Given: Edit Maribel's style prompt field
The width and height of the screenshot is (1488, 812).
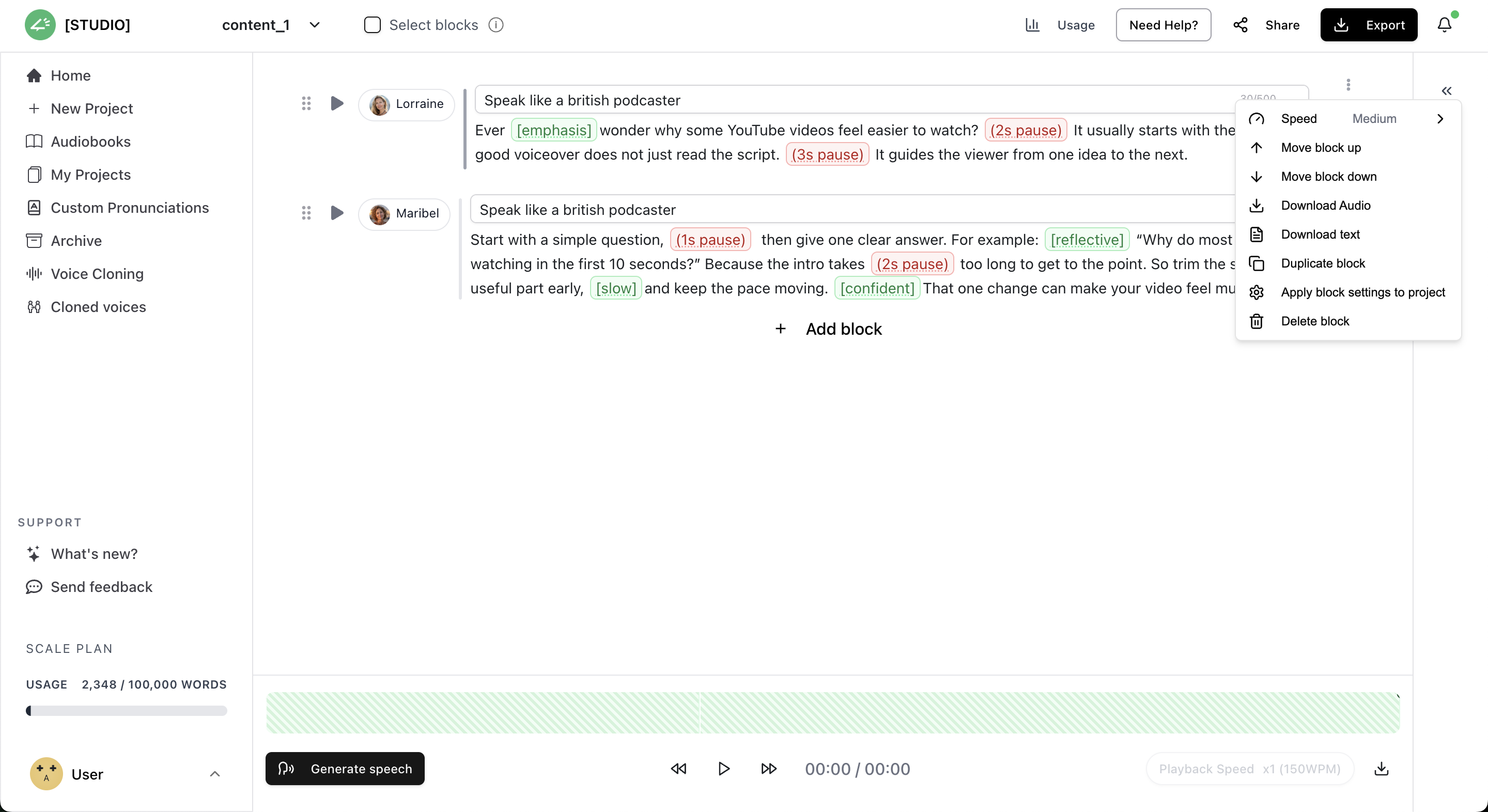Looking at the screenshot, I should (x=853, y=209).
